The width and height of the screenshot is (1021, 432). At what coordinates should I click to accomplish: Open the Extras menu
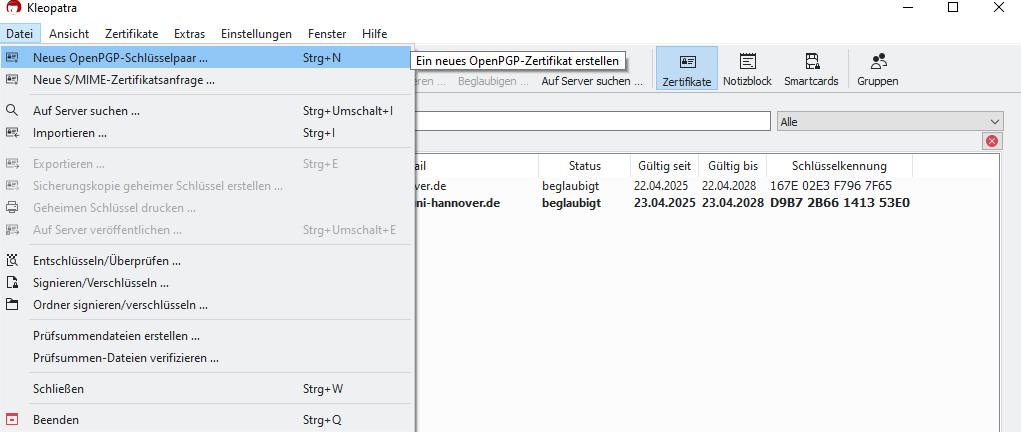point(189,34)
